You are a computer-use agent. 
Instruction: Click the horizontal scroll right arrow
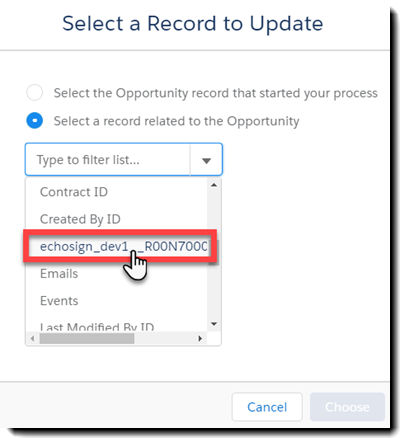[200, 338]
